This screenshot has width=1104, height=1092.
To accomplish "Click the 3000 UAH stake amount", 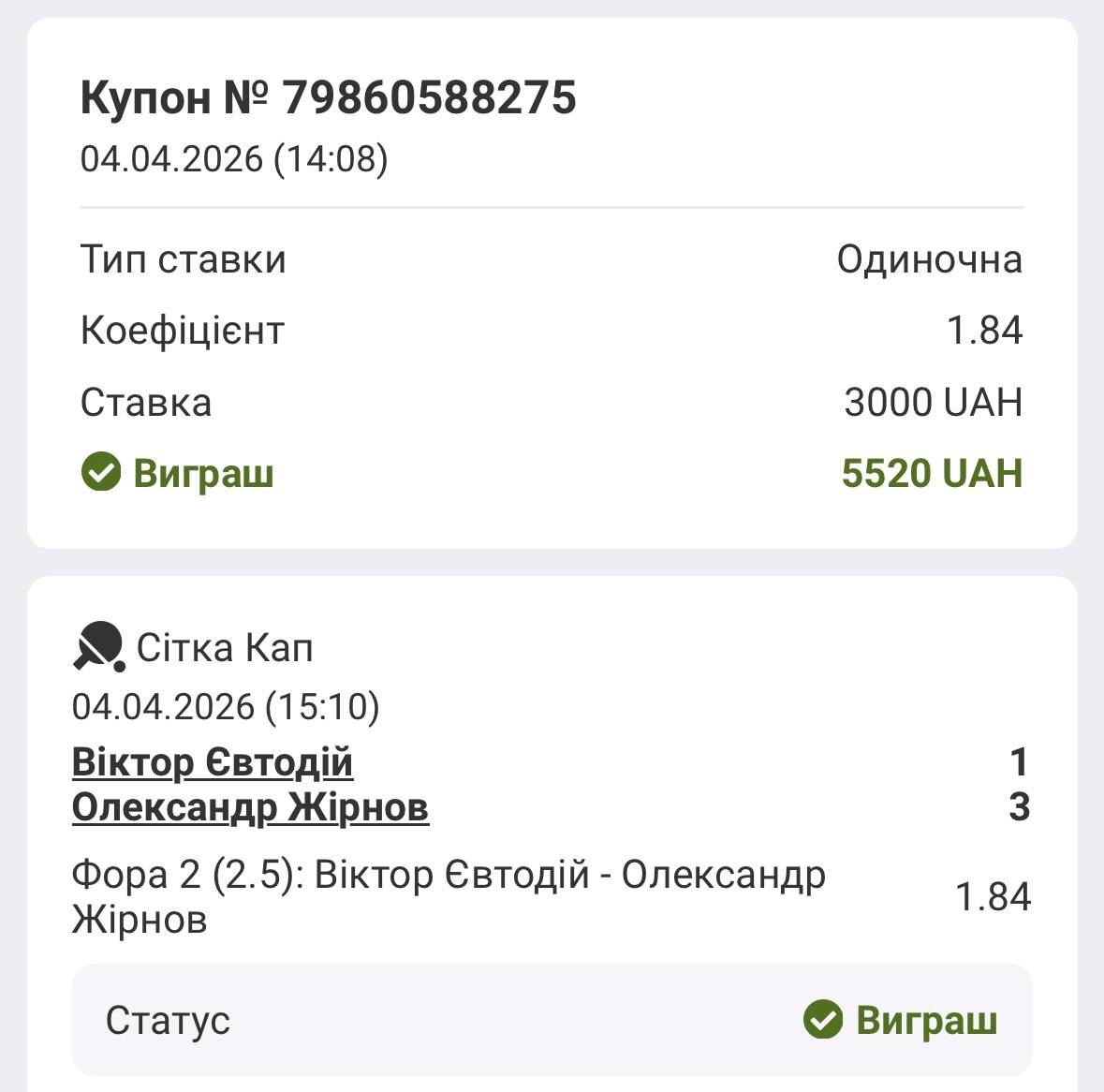I will pyautogui.click(x=933, y=402).
